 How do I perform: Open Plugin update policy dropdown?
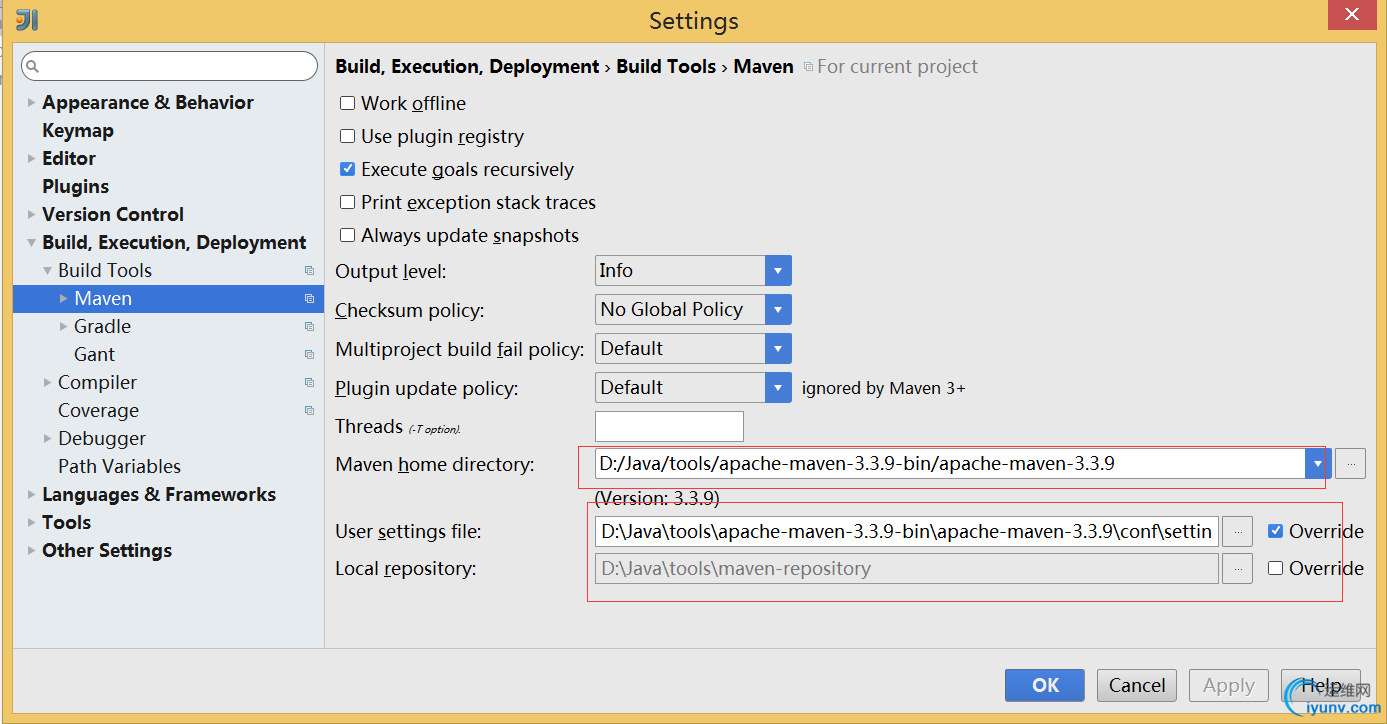tap(778, 388)
